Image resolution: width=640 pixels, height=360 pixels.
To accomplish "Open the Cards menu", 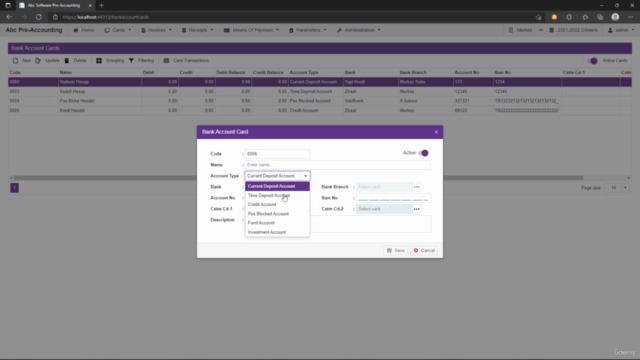I will [118, 30].
